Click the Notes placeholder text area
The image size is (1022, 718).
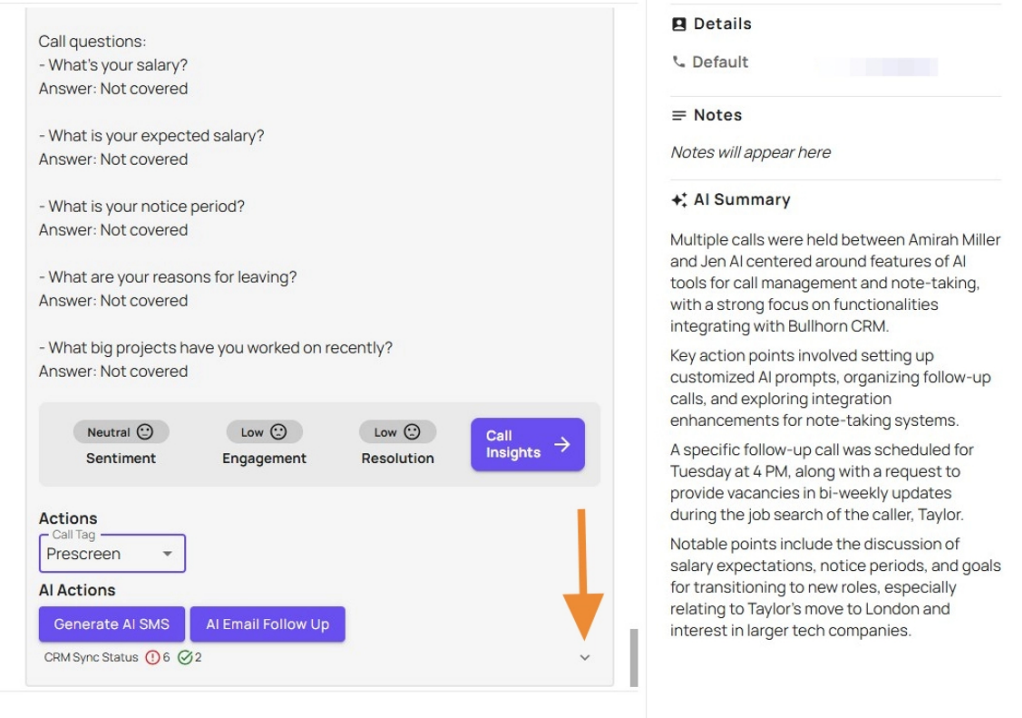[x=750, y=152]
